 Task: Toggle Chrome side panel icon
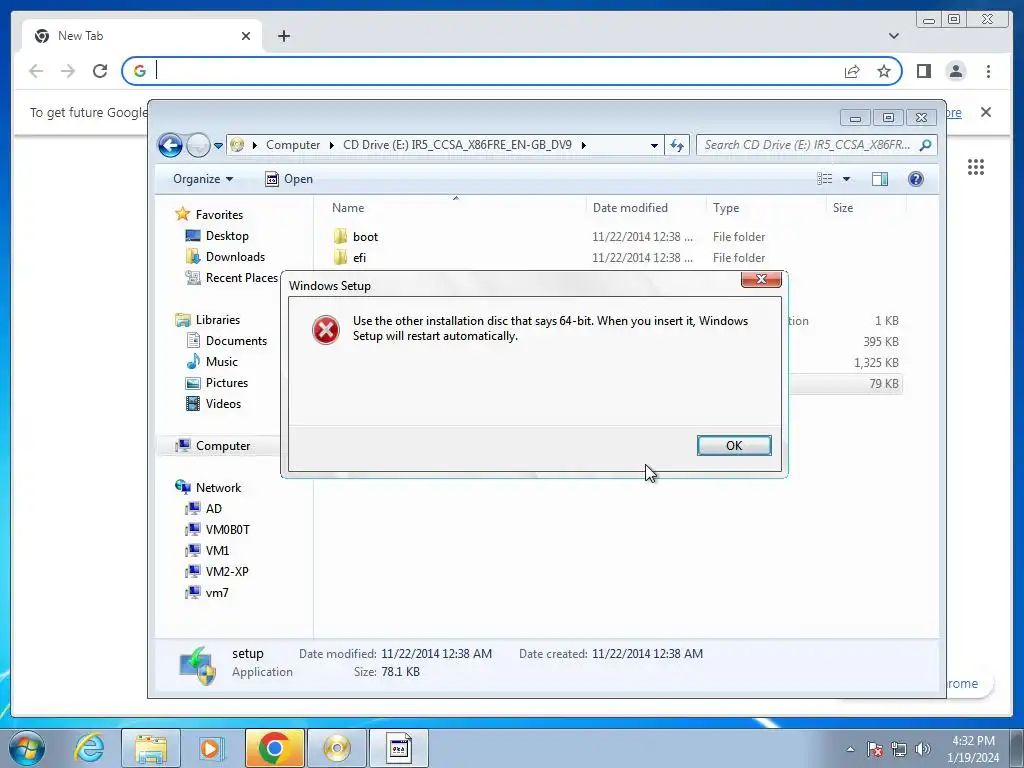click(x=923, y=71)
